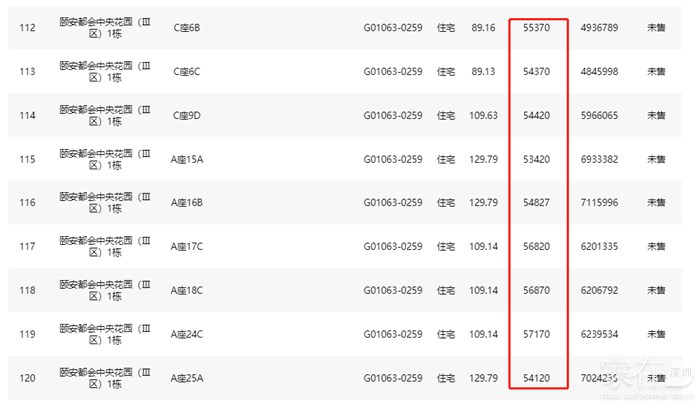
Task: Select the unit cell labeled C座6B
Action: tap(187, 28)
